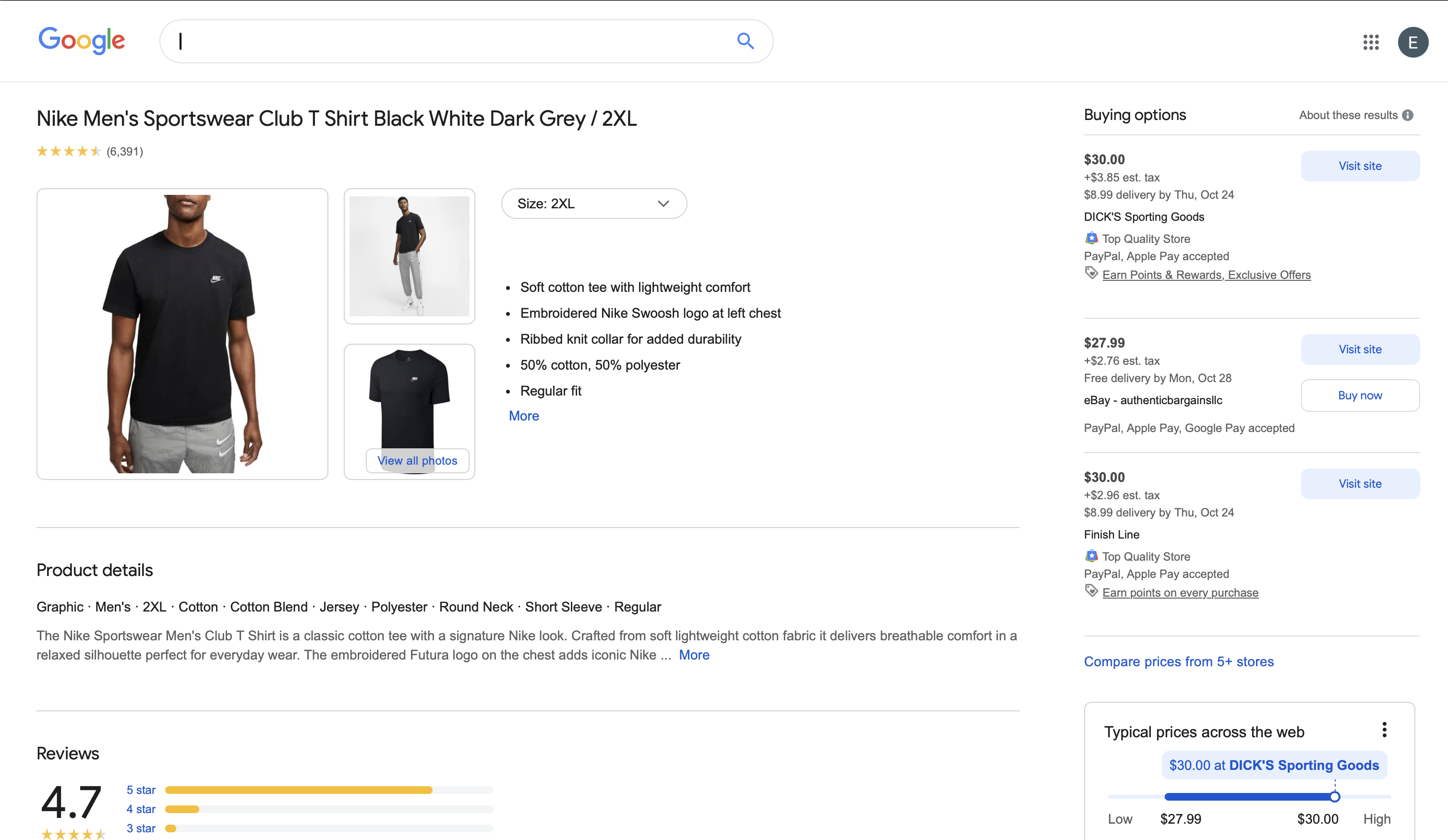The width and height of the screenshot is (1448, 840).
Task: Click into the Google search field
Action: point(448,41)
